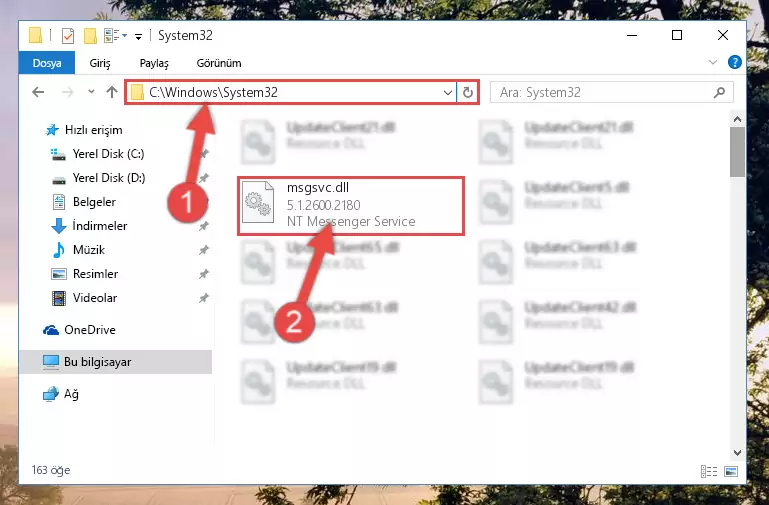Click the view layout icon in title bar toolbar
769x505 pixels.
pyautogui.click(x=112, y=35)
